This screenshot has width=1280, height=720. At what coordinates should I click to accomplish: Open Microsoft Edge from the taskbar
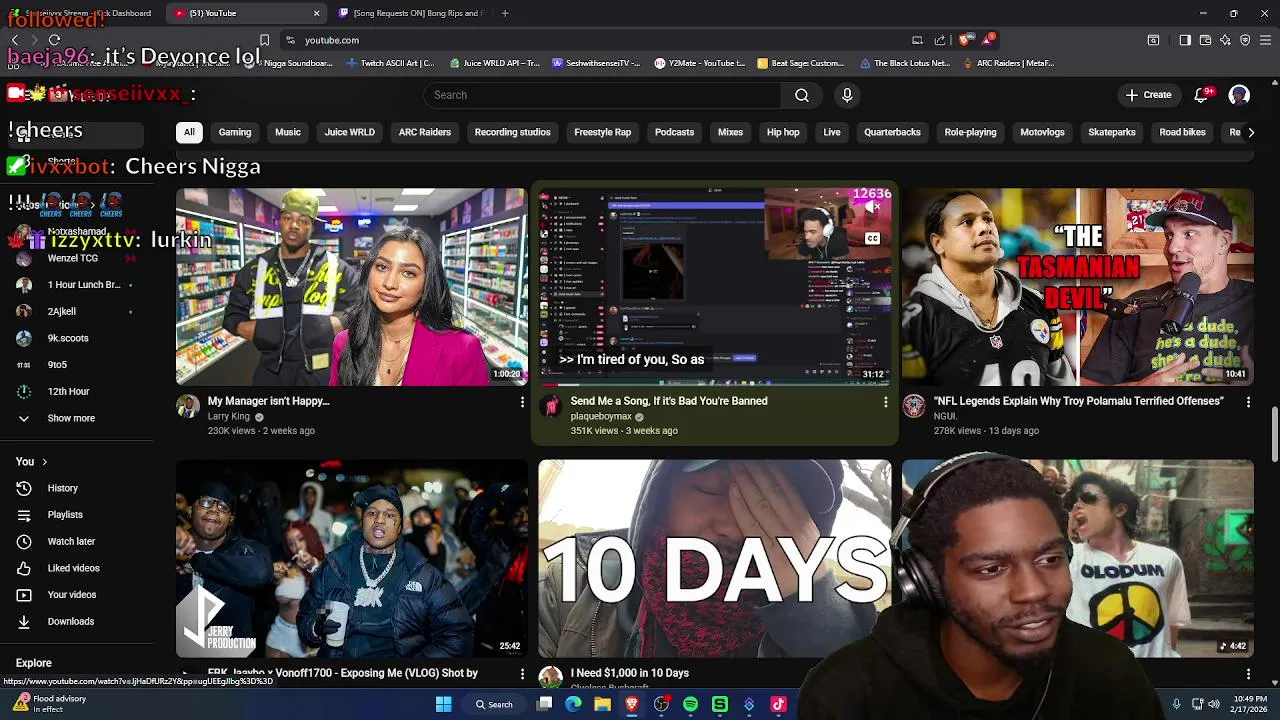point(573,704)
